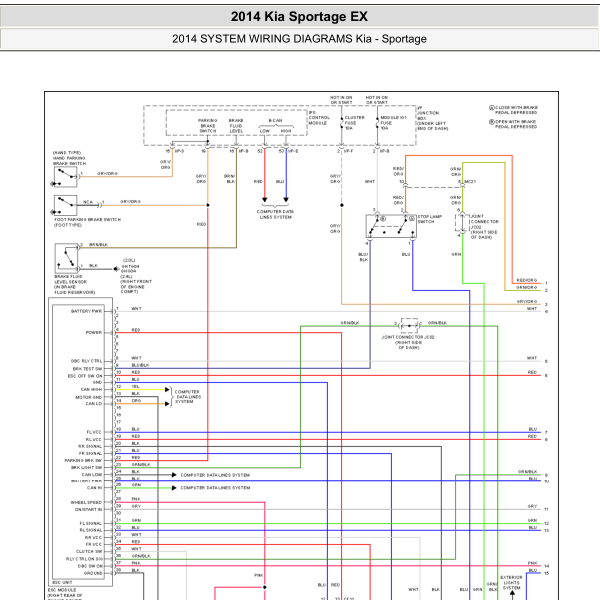The width and height of the screenshot is (600, 600).
Task: Click the "PARKING BRAKE SWITCH" label in the IPS module
Action: pos(207,126)
